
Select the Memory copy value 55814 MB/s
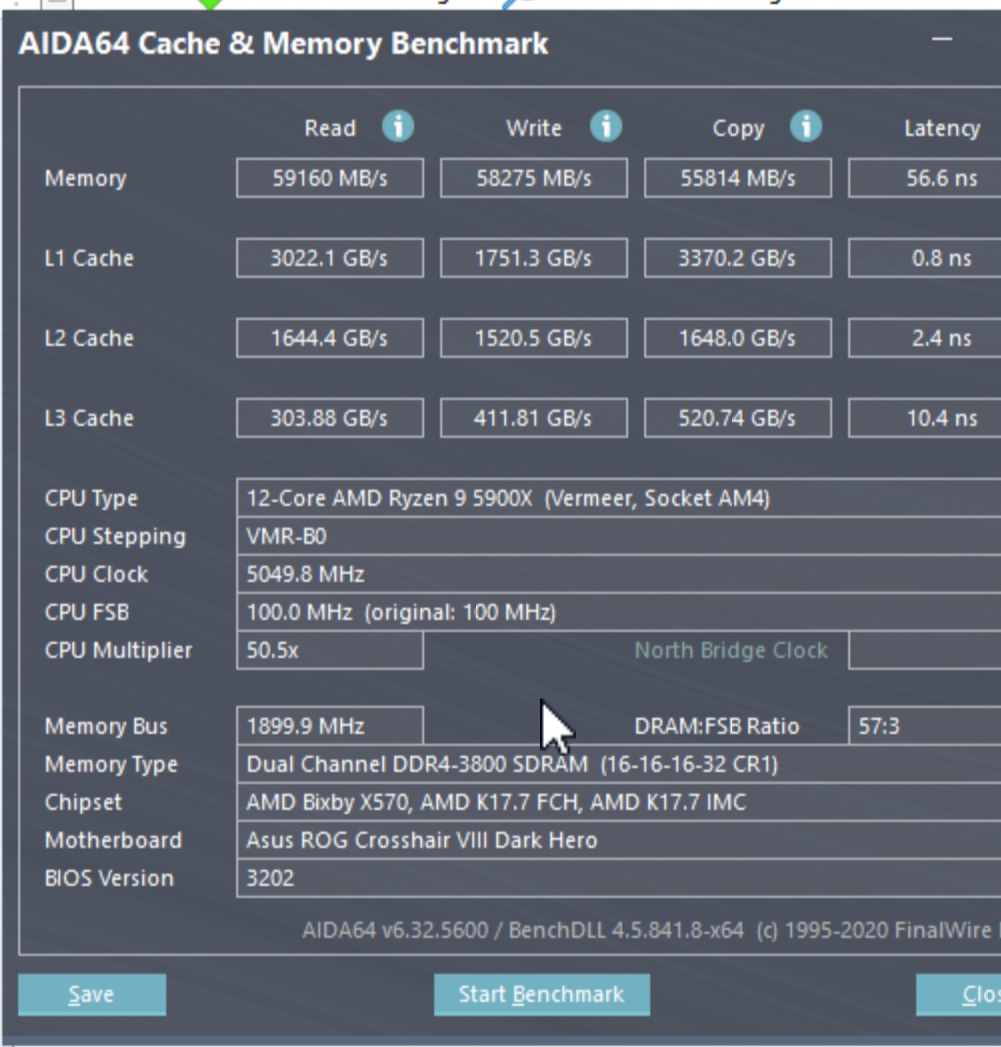tap(738, 178)
